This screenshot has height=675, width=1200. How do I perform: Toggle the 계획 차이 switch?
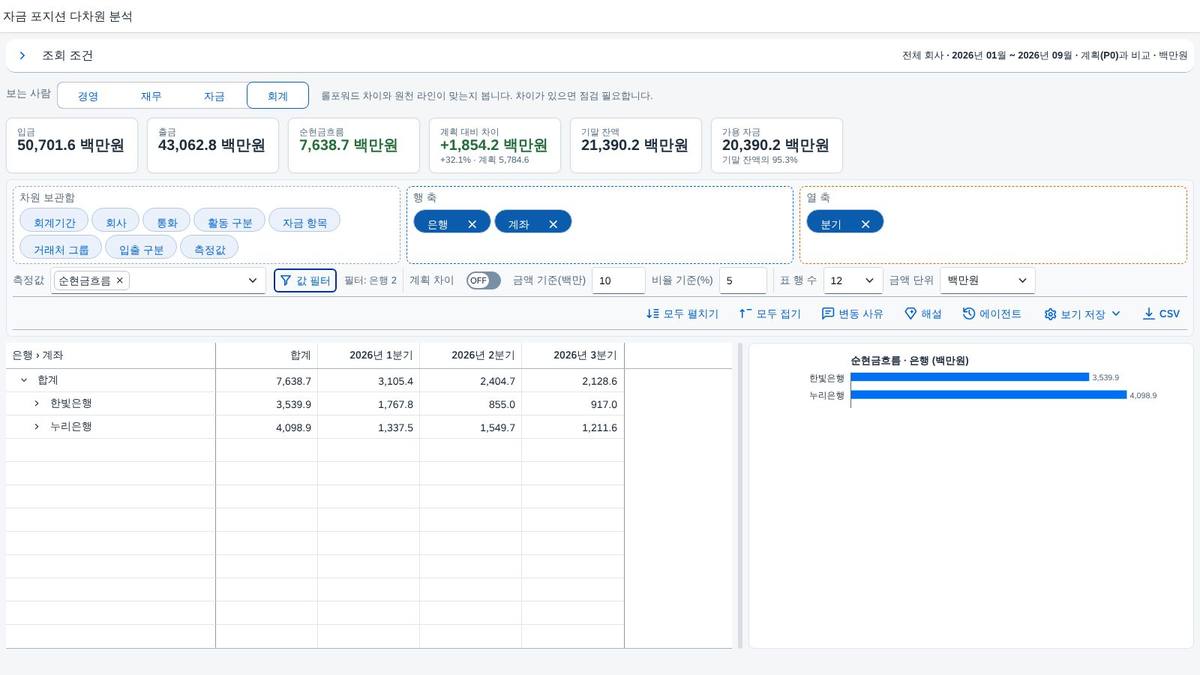483,281
